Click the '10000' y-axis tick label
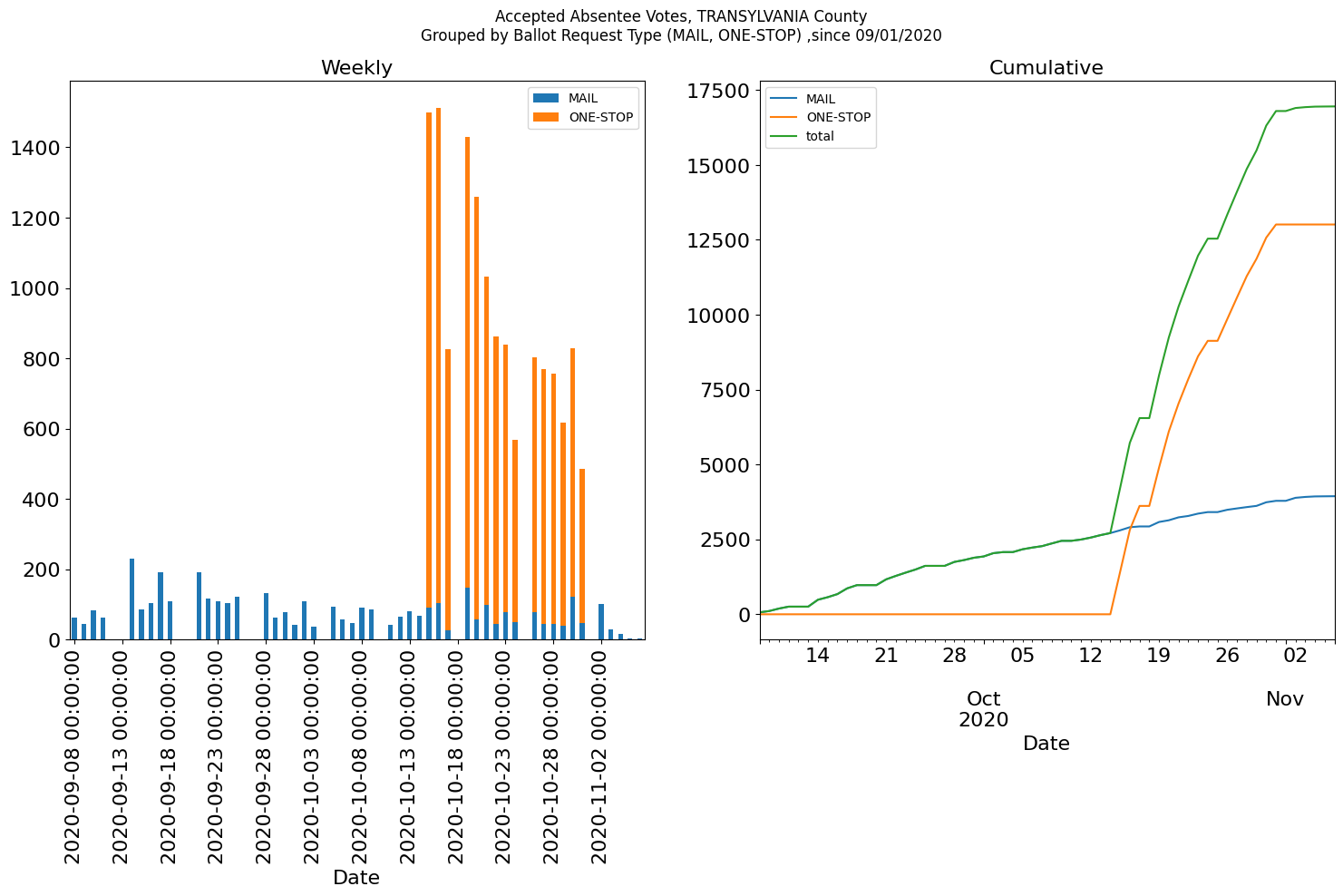This screenshot has height=896, width=1343. coord(719,316)
